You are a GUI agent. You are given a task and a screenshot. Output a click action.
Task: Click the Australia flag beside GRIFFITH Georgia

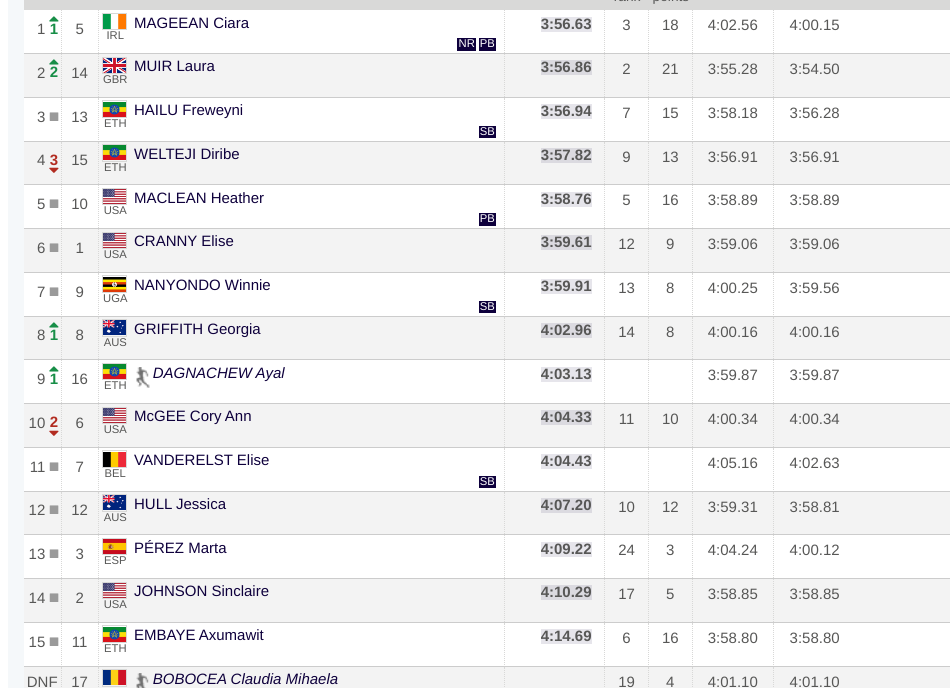[x=115, y=328]
